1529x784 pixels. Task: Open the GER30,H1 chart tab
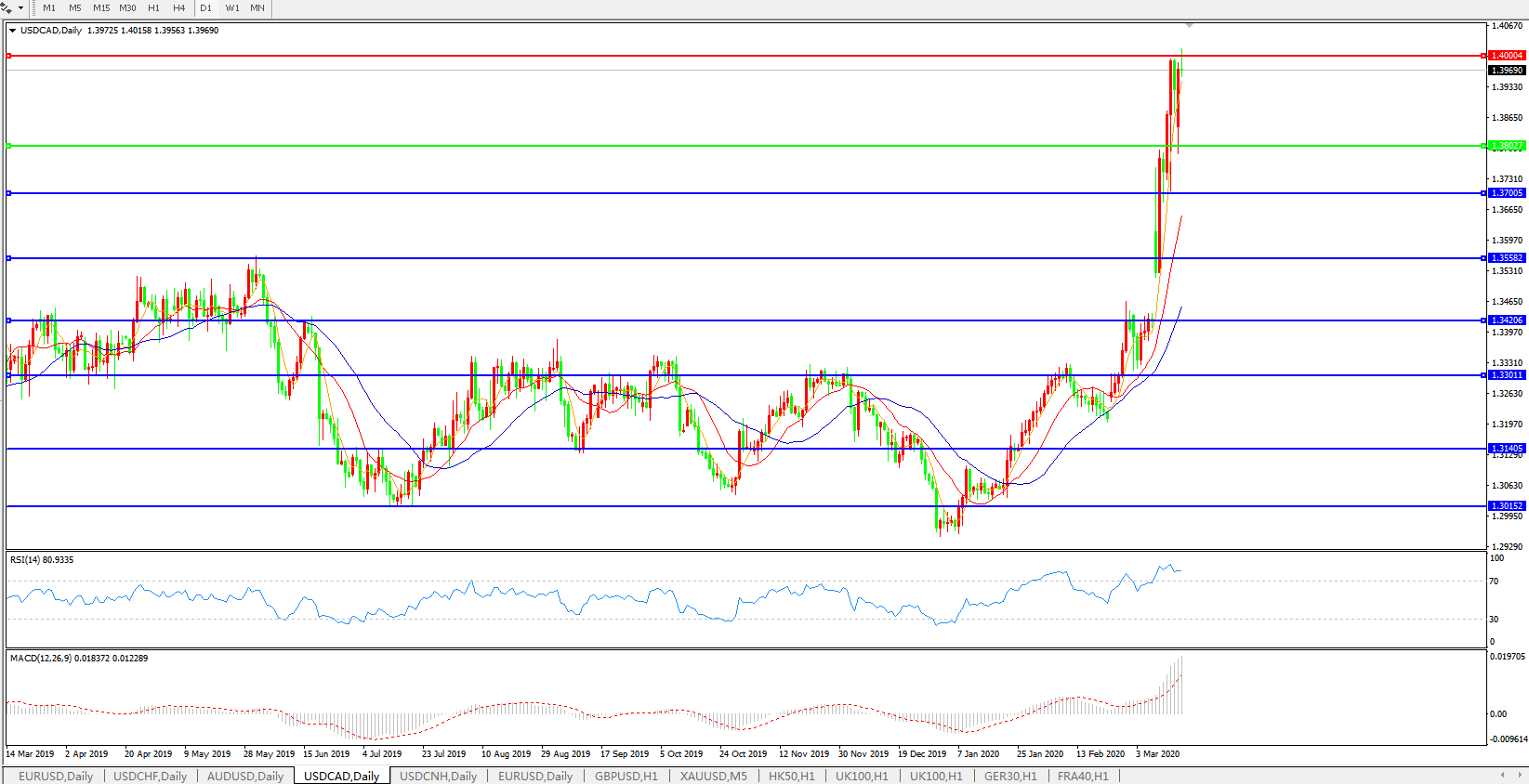[1010, 776]
